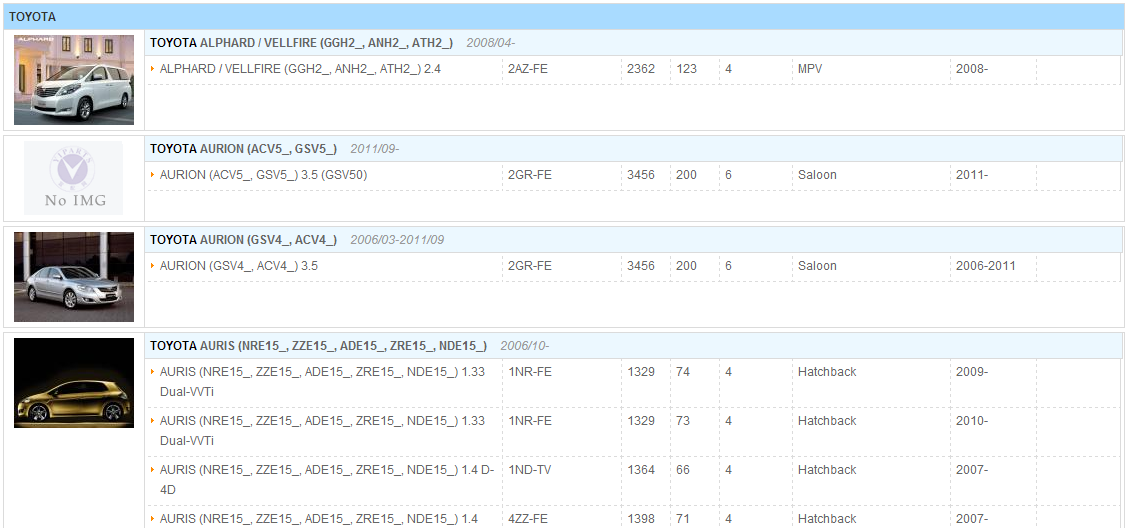Click 2GR-FE in the AURION 3.5 (GSV50) row
Viewport: 1129px width, 528px height.
[x=530, y=174]
